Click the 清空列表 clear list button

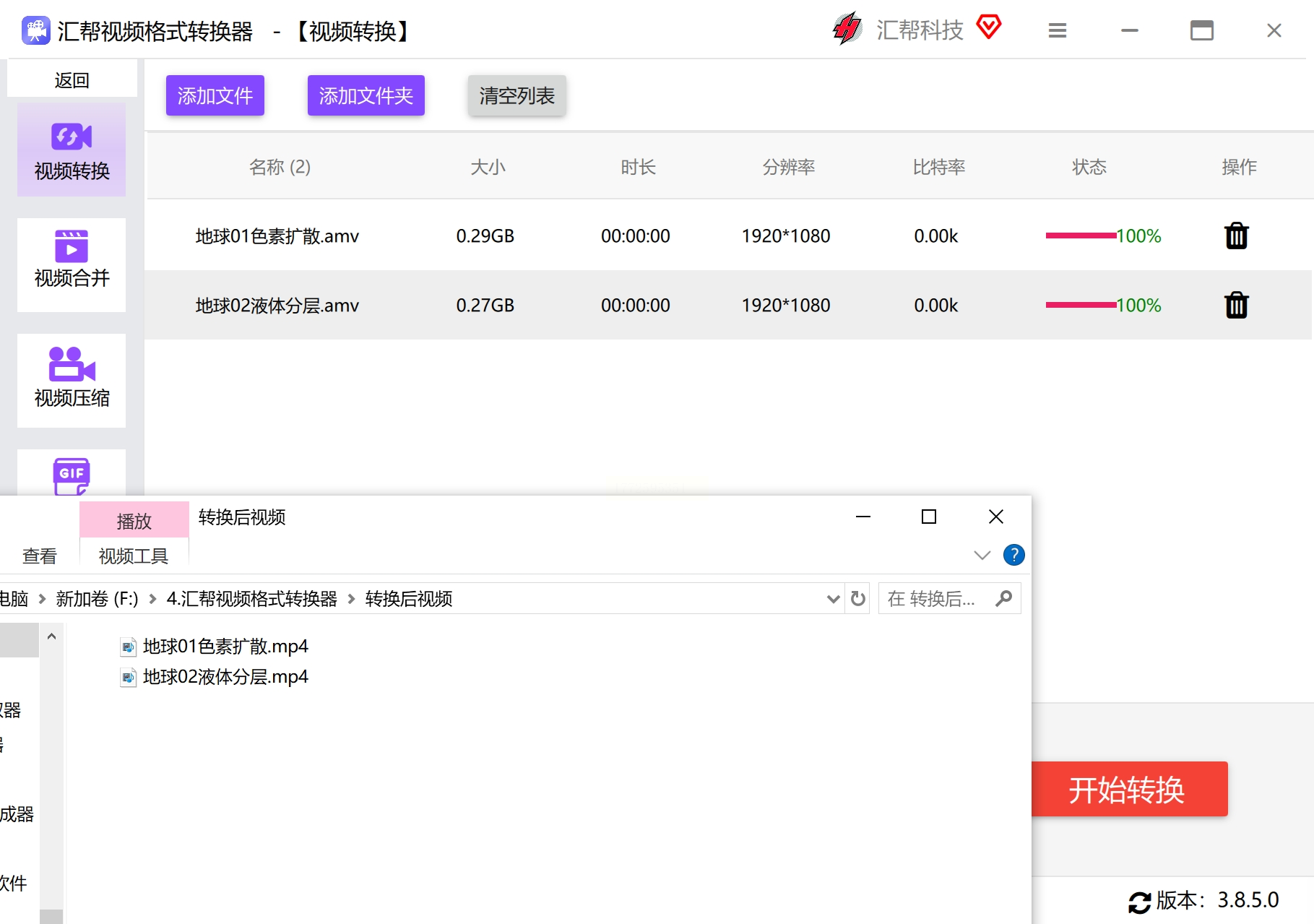(516, 95)
